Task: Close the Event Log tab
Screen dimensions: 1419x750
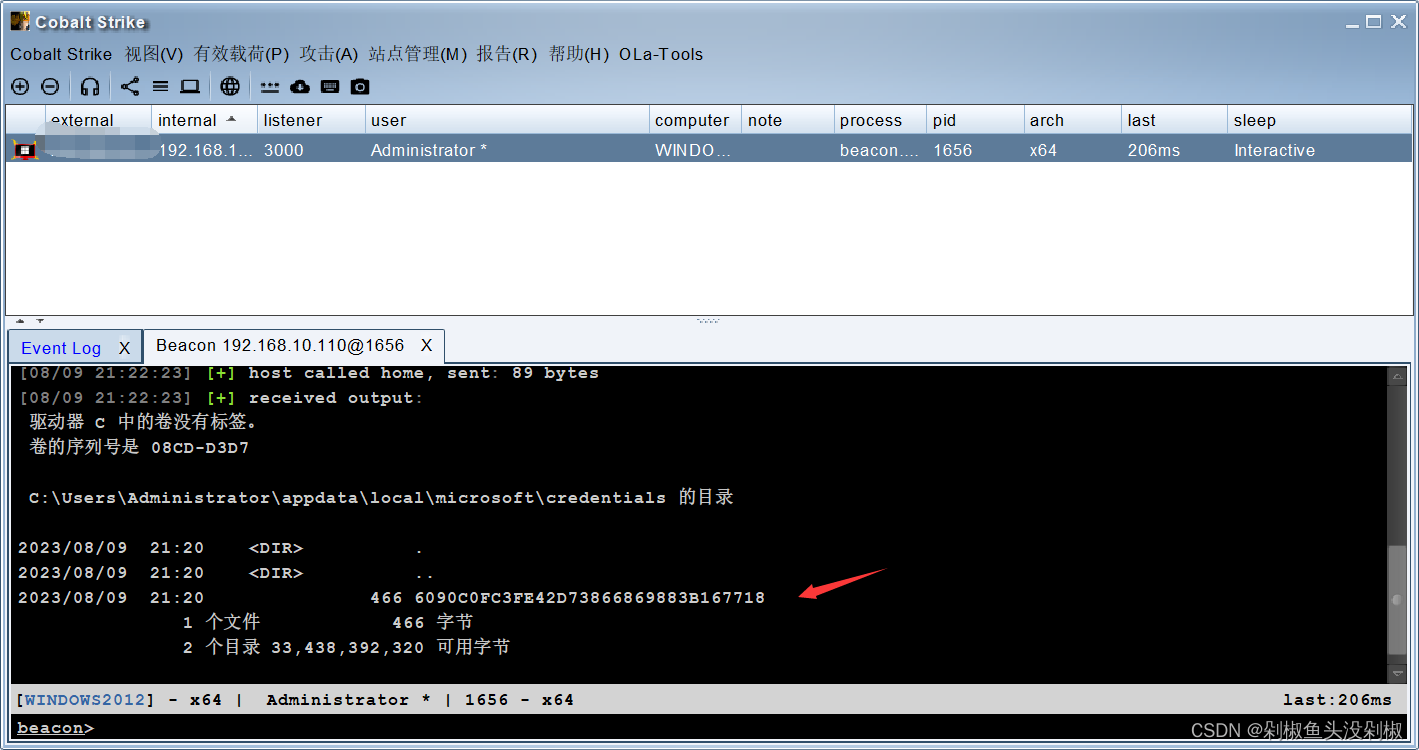Action: click(124, 348)
